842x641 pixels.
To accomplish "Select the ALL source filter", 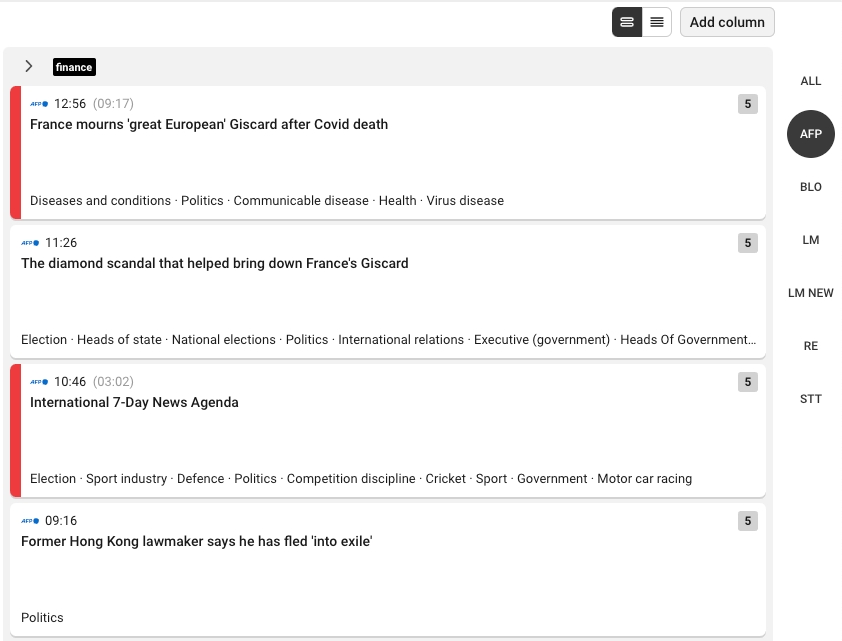I will click(x=811, y=81).
